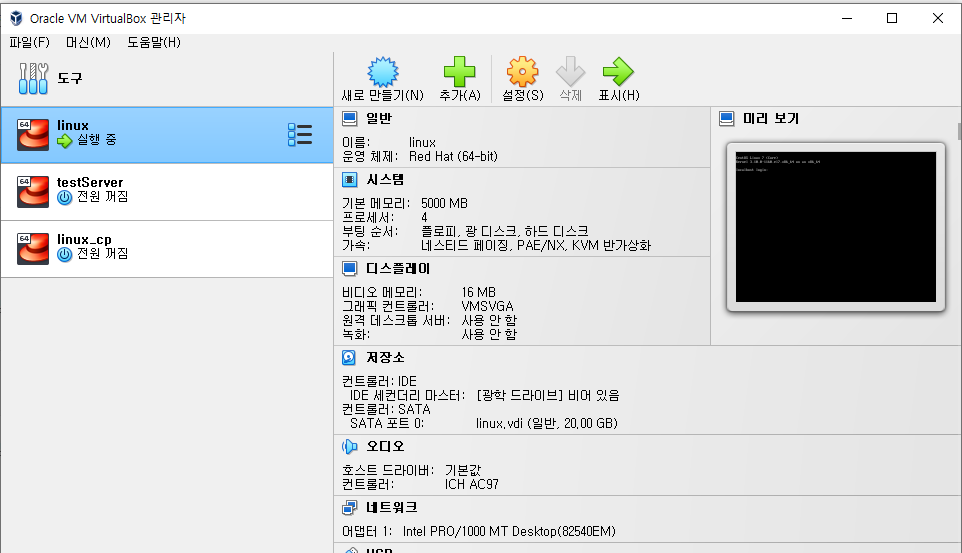
Task: Click the 'VMSVGA' graphics controller value
Action: pyautogui.click(x=487, y=306)
